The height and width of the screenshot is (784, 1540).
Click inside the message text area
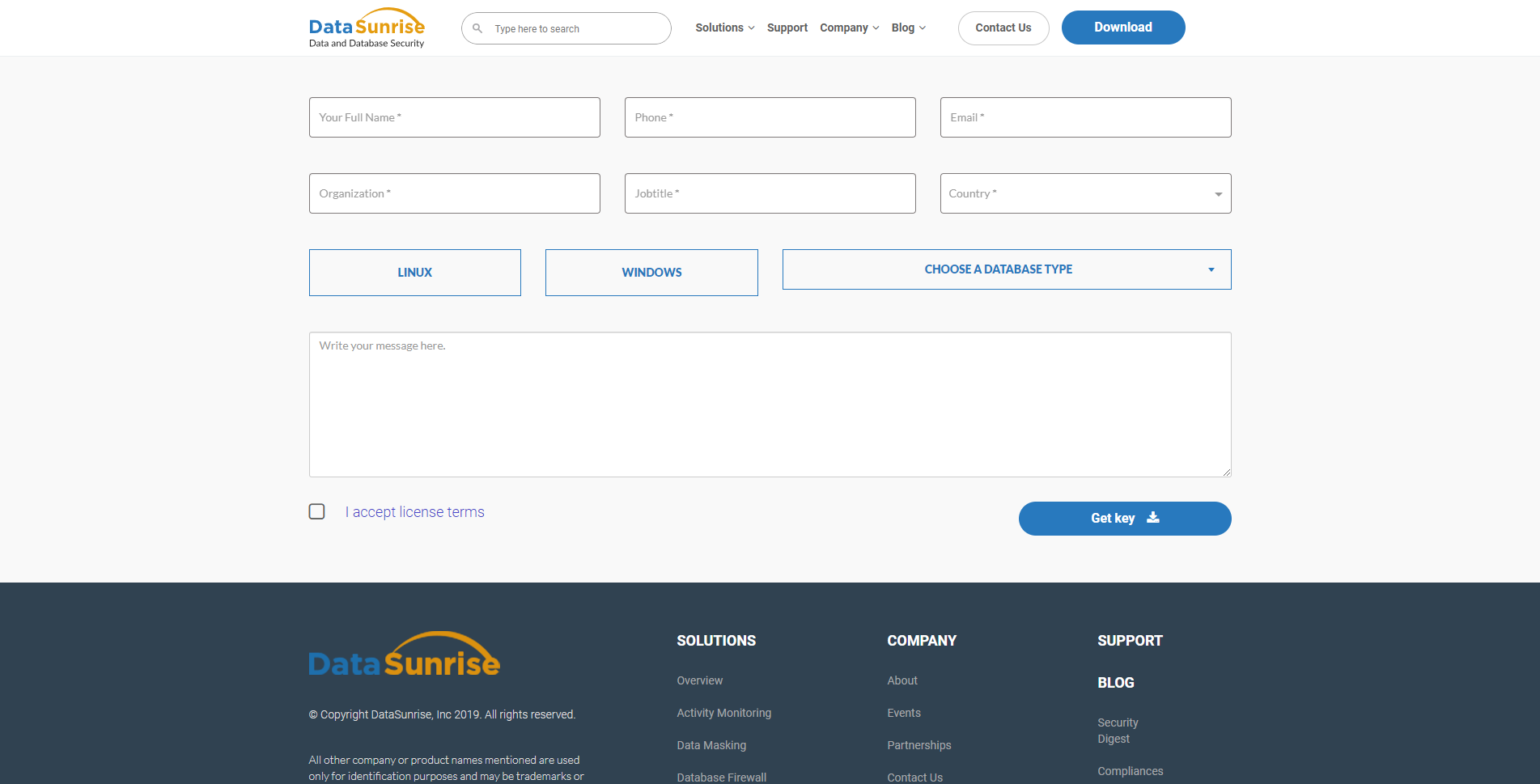tap(770, 405)
